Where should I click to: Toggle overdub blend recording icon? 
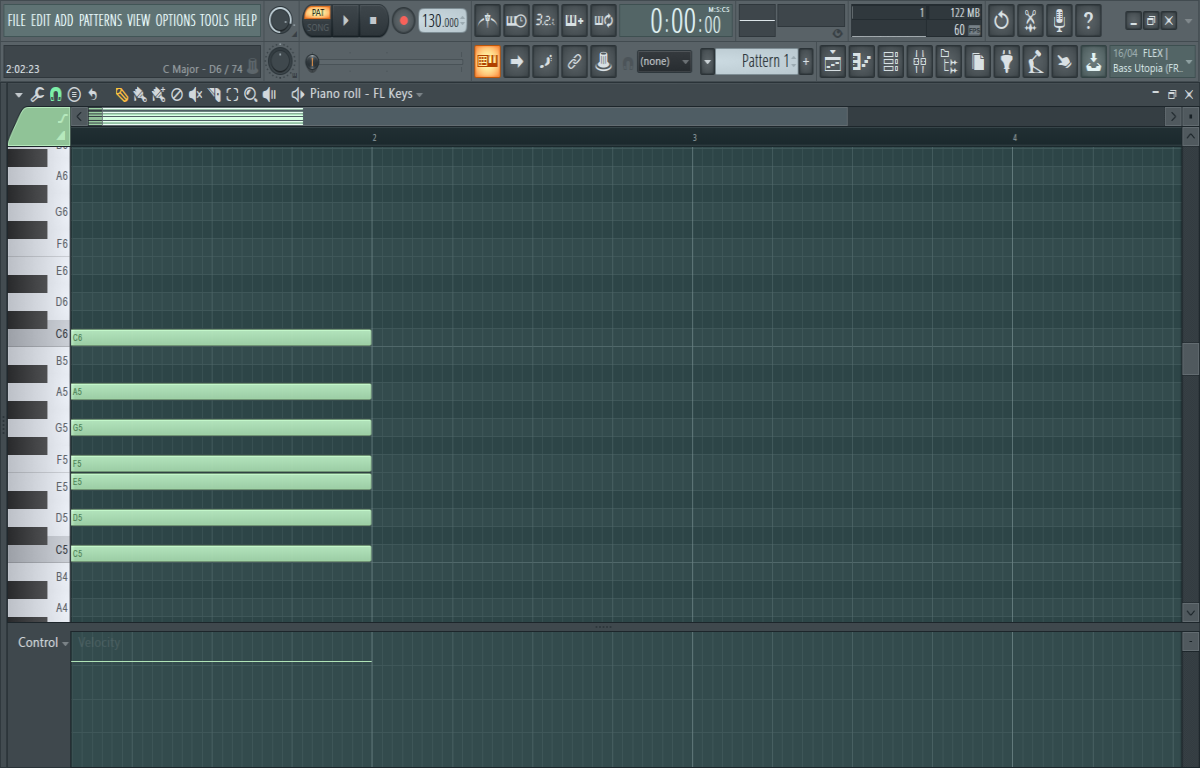coord(574,20)
